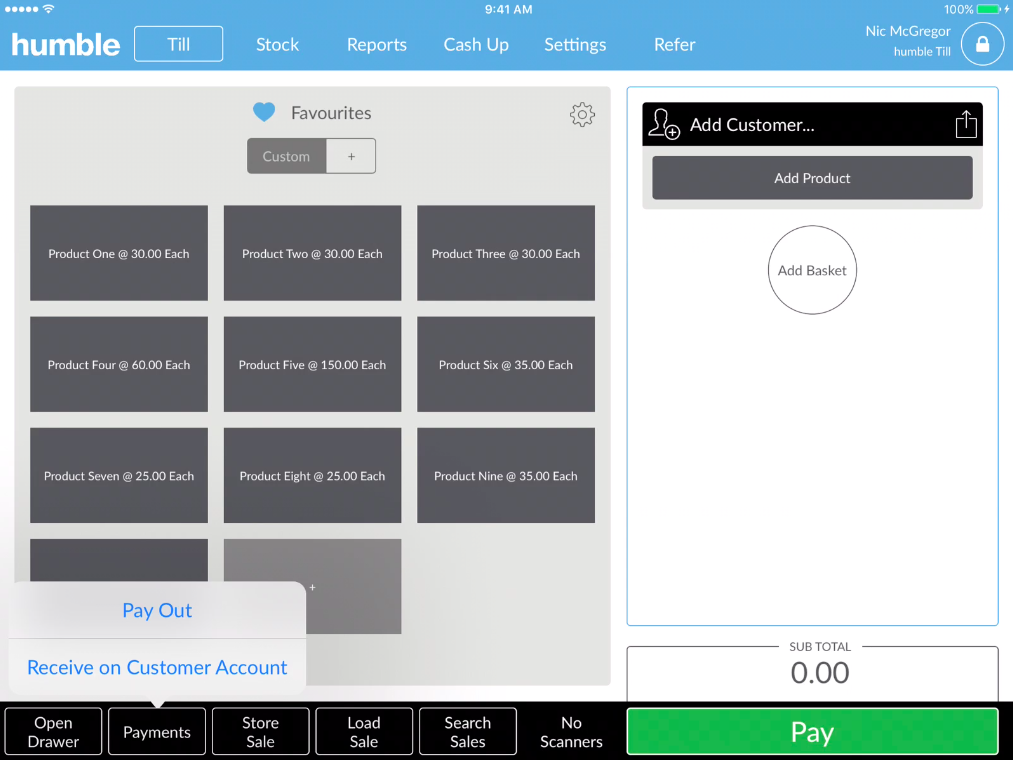Tap the battery indicator in status bar
The width and height of the screenshot is (1013, 760).
pos(988,9)
